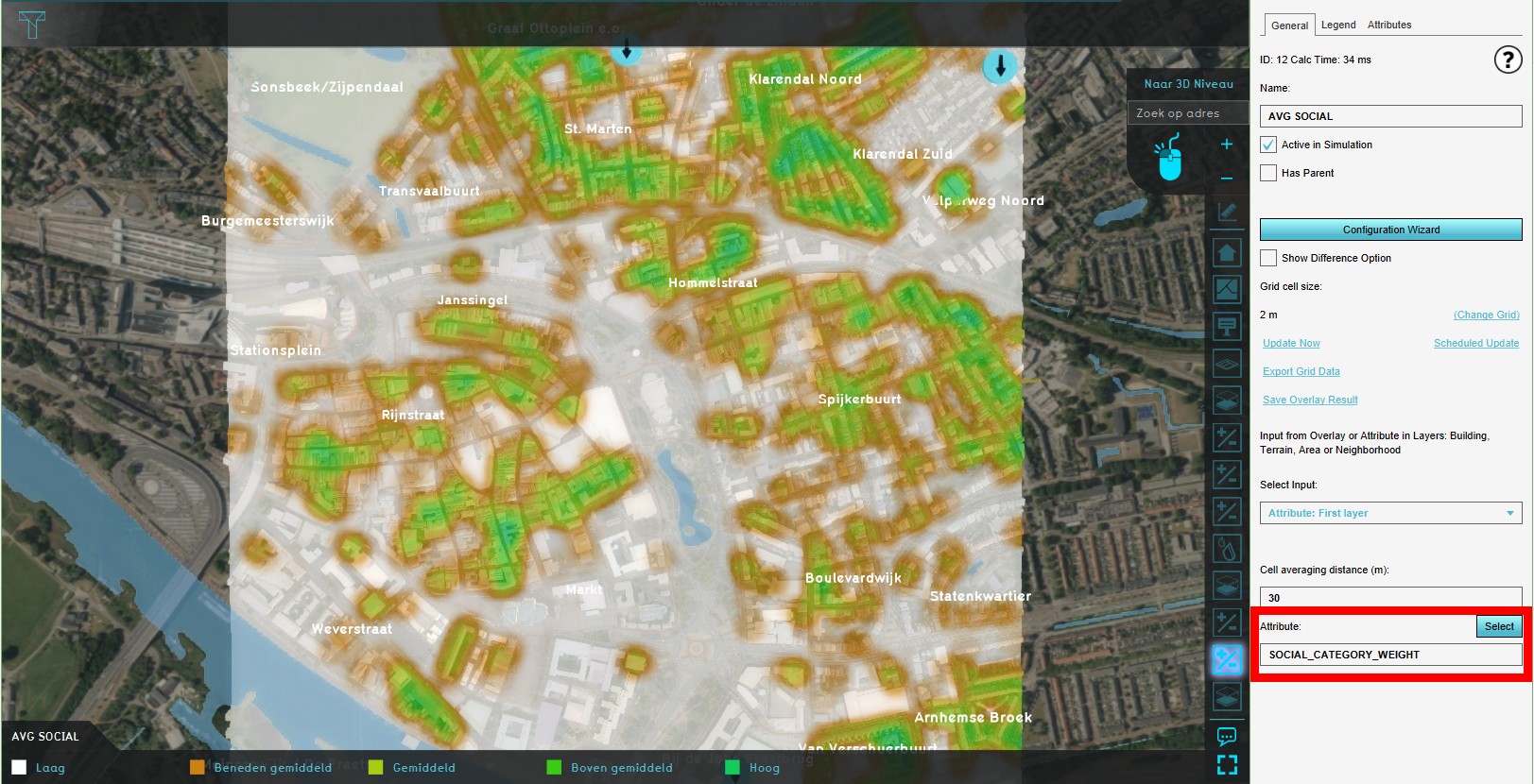Expand the Select Input dropdown

[1389, 513]
